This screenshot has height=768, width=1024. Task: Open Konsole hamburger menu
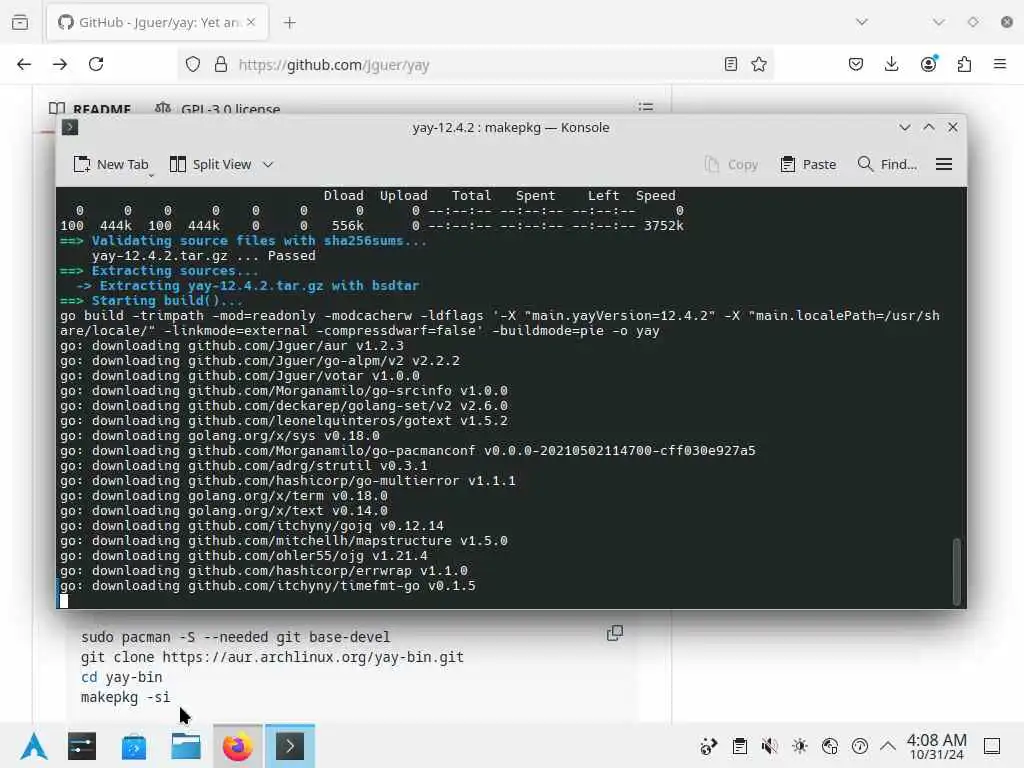944,165
